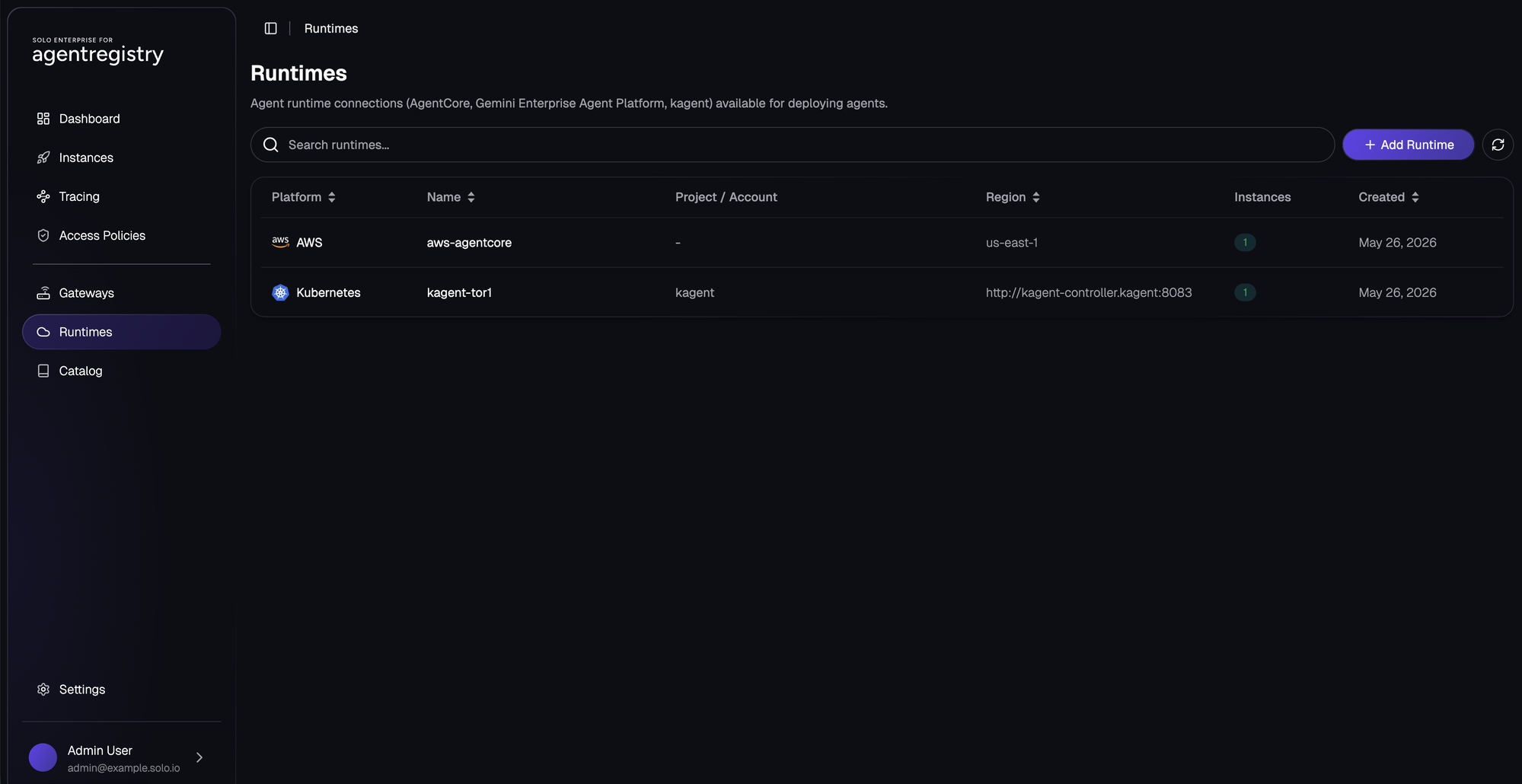
Task: Open Settings in the sidebar
Action: (x=122, y=689)
